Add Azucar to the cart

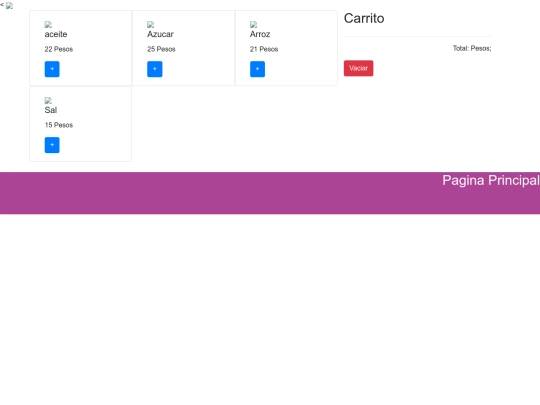155,69
